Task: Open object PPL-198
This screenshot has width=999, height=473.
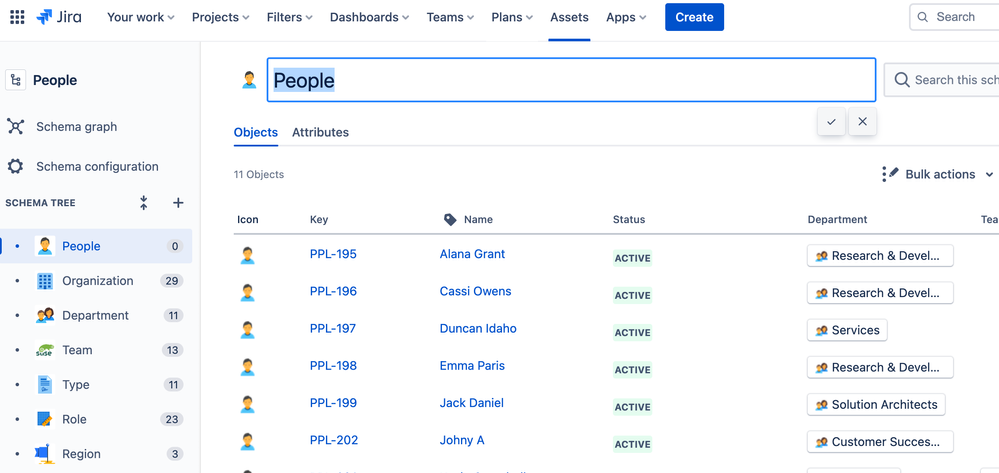Action: pyautogui.click(x=333, y=365)
